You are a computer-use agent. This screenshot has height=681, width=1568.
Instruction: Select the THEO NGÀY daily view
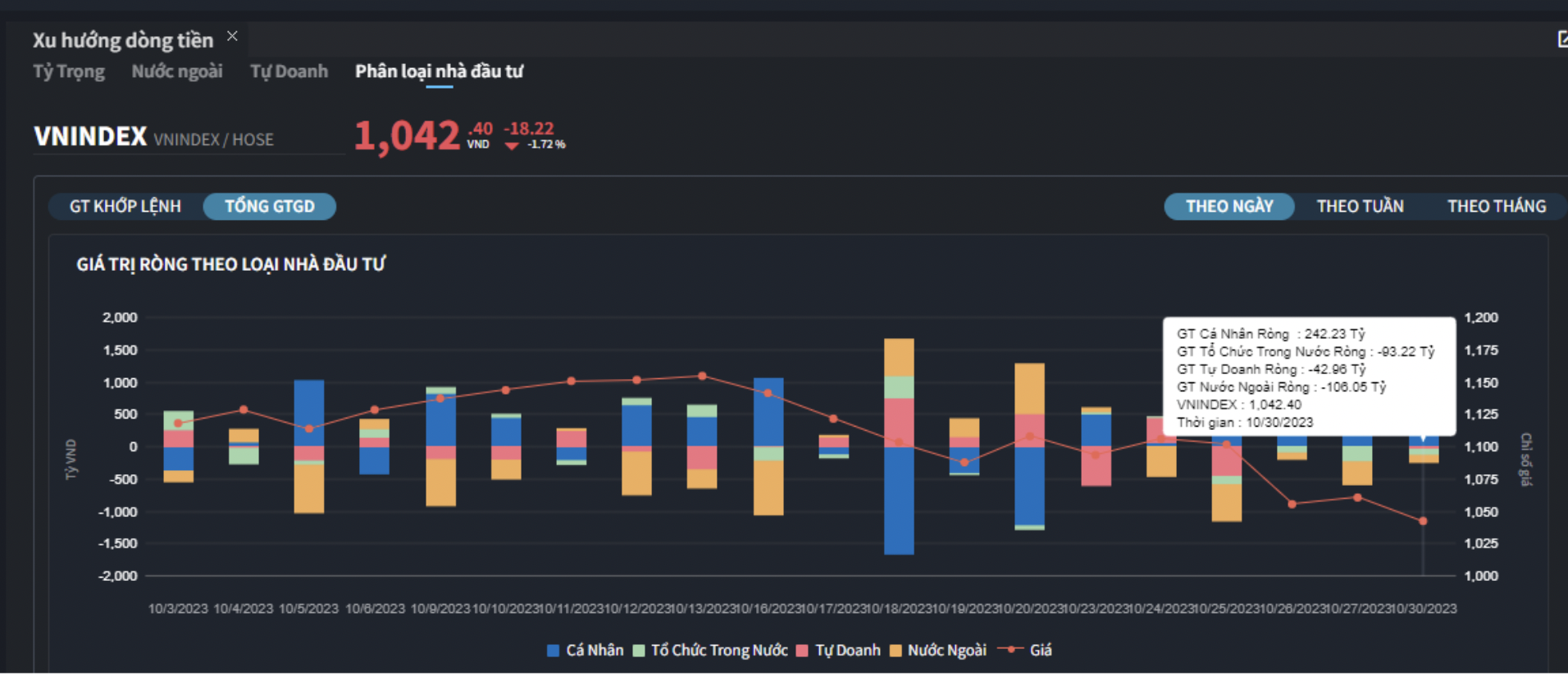click(1229, 206)
